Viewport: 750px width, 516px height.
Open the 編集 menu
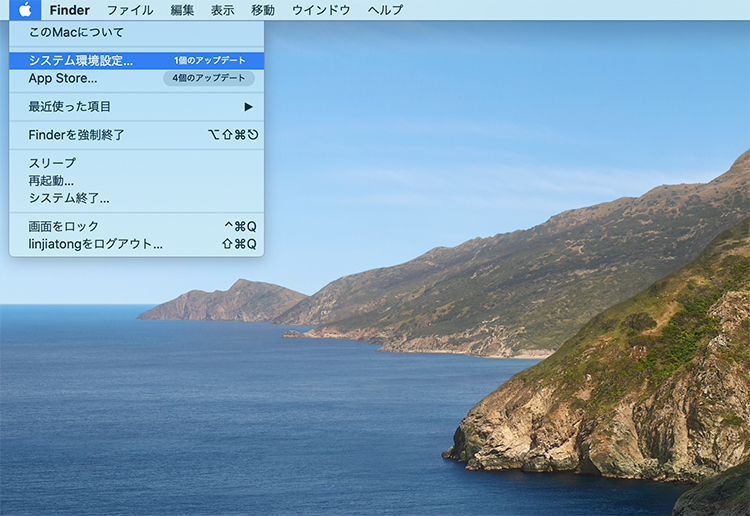(182, 10)
